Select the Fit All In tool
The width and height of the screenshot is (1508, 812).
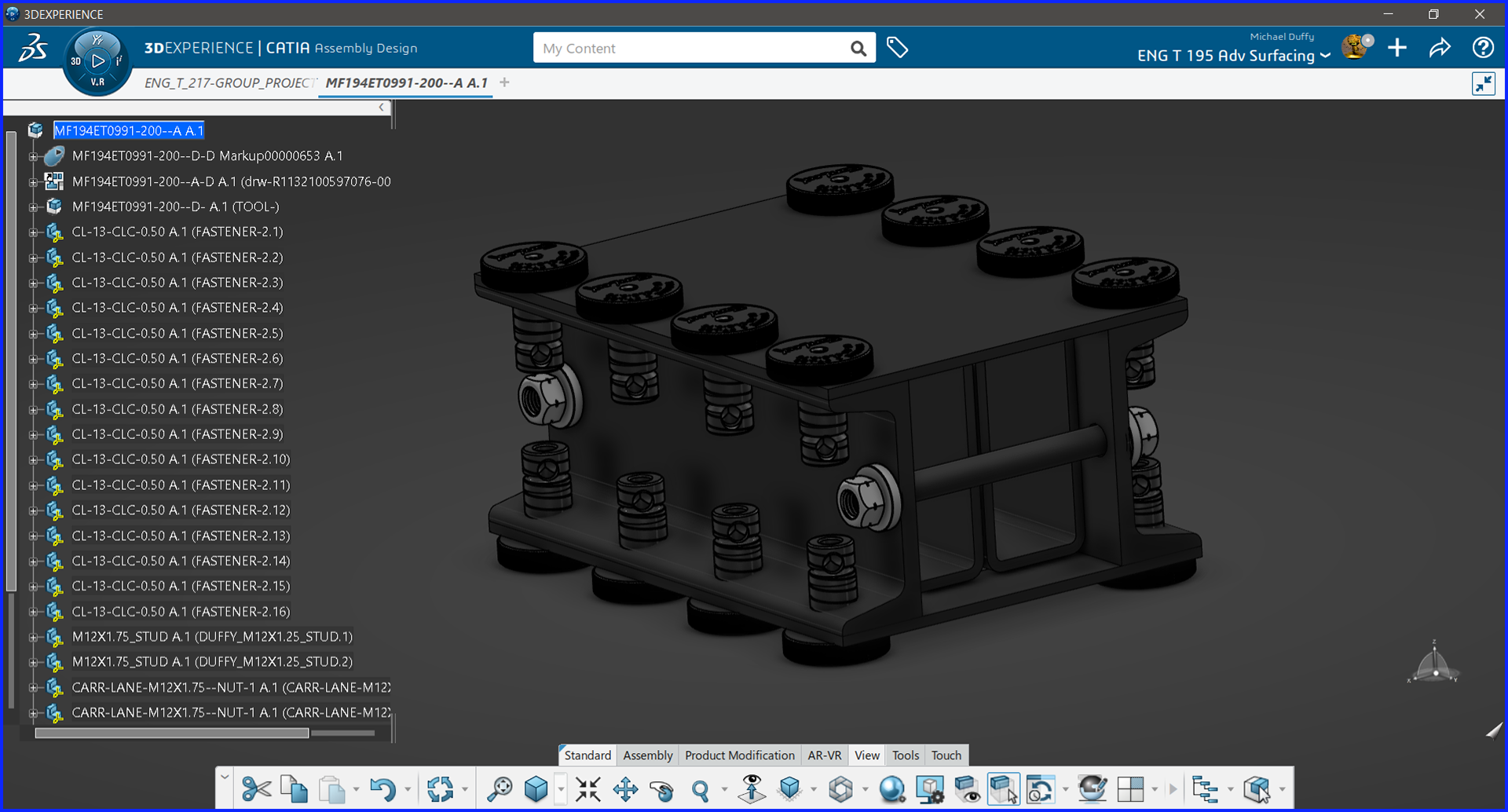coord(500,789)
